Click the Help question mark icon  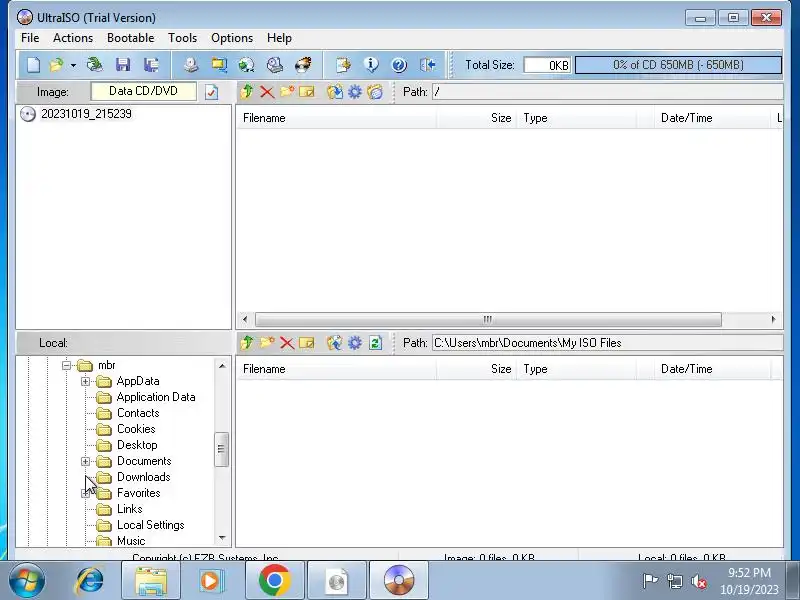[x=399, y=65]
